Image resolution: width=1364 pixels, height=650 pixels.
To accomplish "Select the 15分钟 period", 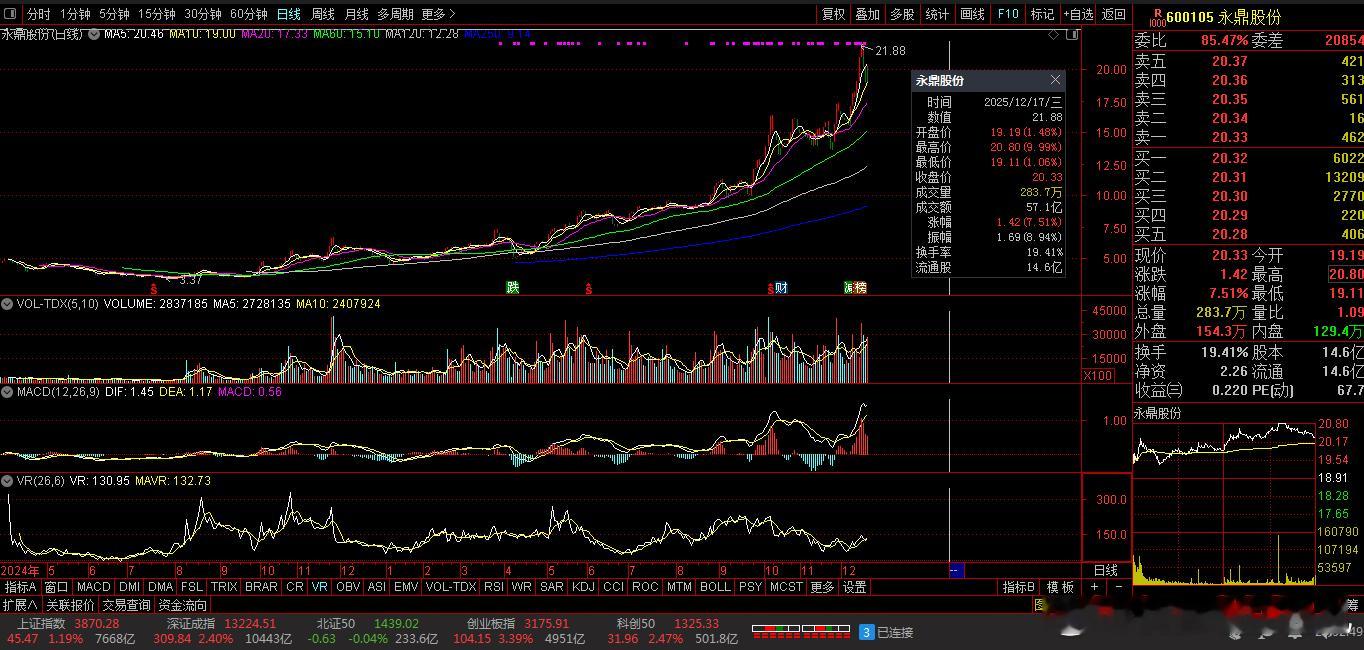I will 157,14.
